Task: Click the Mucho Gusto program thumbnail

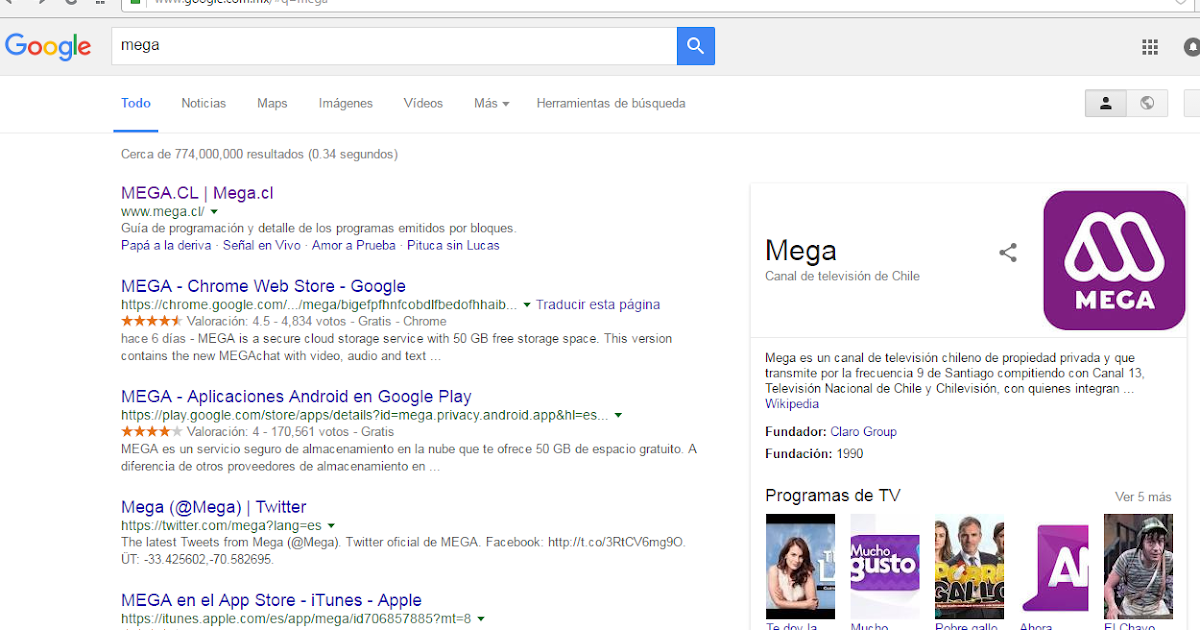Action: click(884, 566)
